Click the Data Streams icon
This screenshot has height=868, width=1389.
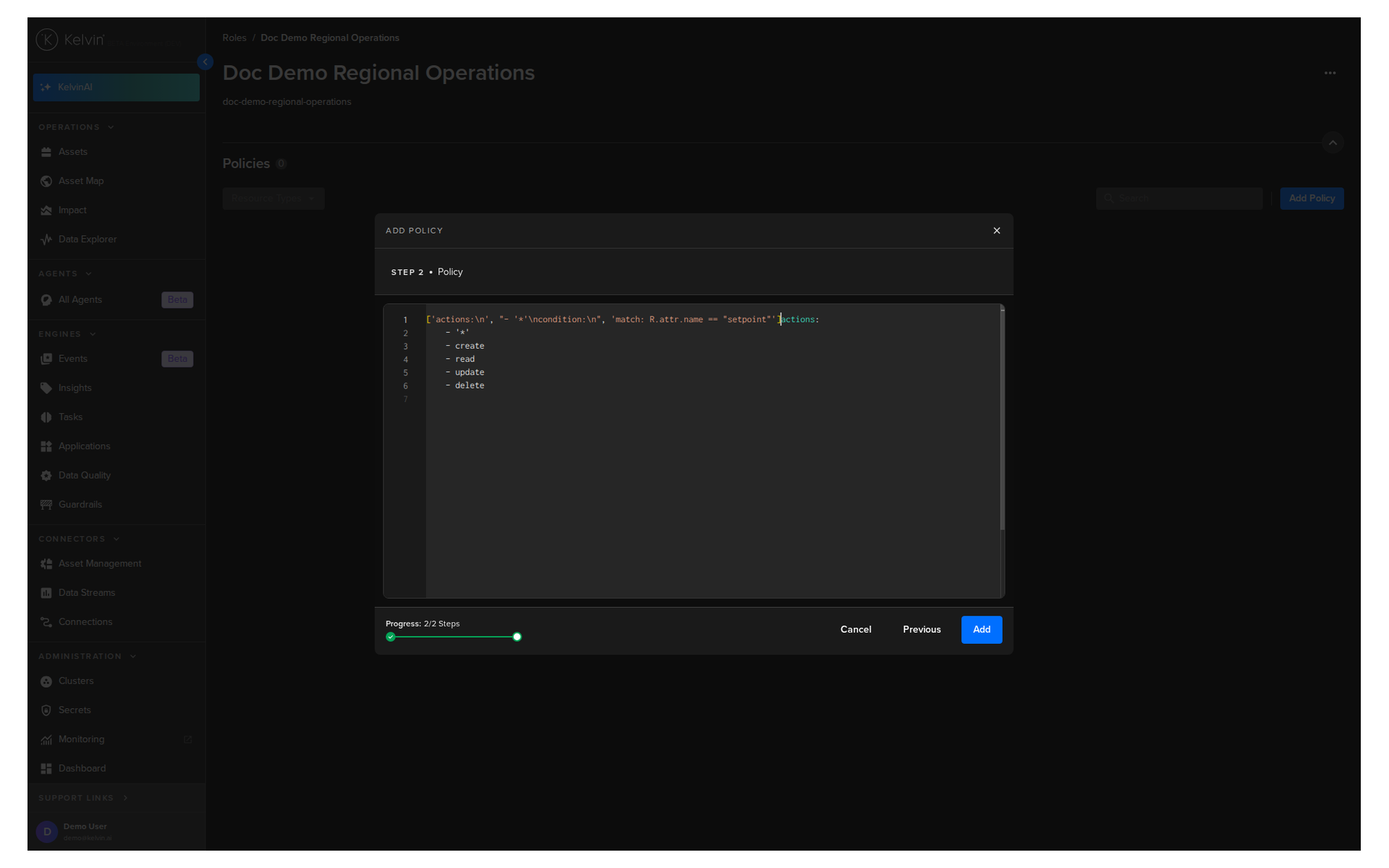point(46,593)
